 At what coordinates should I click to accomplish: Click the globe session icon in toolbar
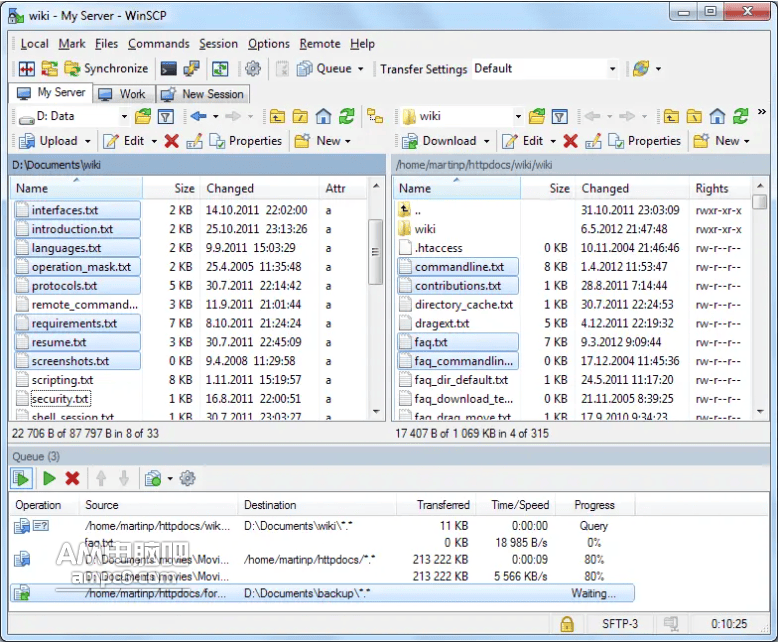pyautogui.click(x=641, y=68)
